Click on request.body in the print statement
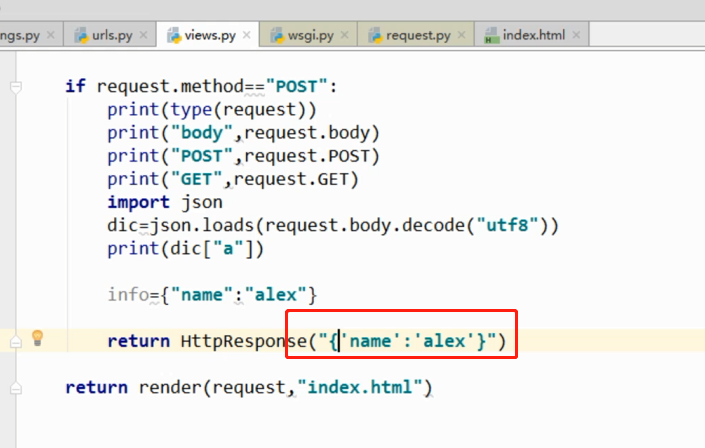The height and width of the screenshot is (448, 705). [x=307, y=133]
